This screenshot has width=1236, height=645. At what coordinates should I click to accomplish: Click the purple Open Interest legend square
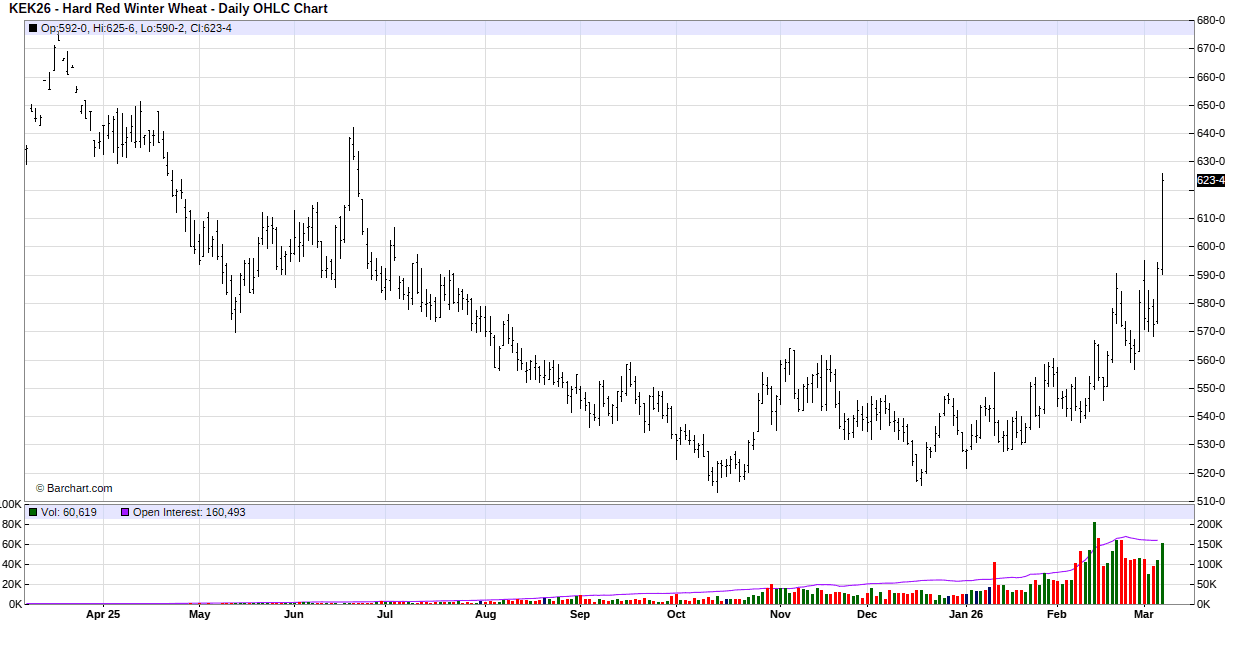click(x=125, y=512)
